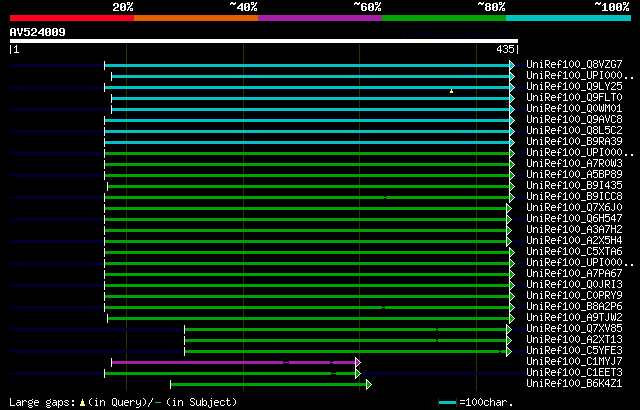Screen dimensions: 640x410
Task: Select the AV524009 query name
Action: (38, 32)
